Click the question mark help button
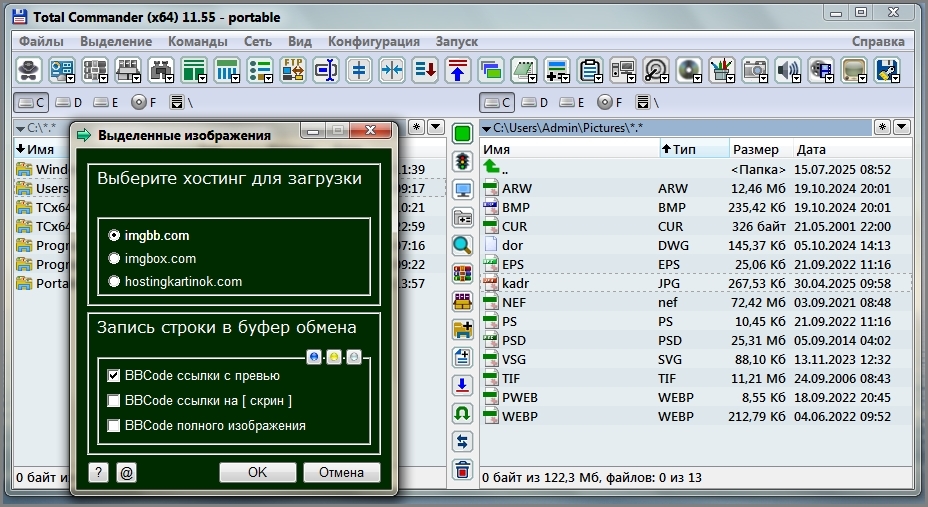The height and width of the screenshot is (507, 928). coord(98,472)
